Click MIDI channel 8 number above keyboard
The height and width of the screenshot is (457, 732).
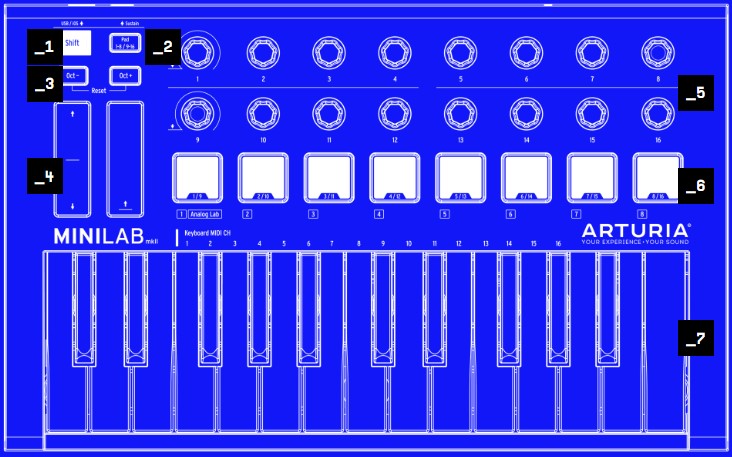click(359, 244)
